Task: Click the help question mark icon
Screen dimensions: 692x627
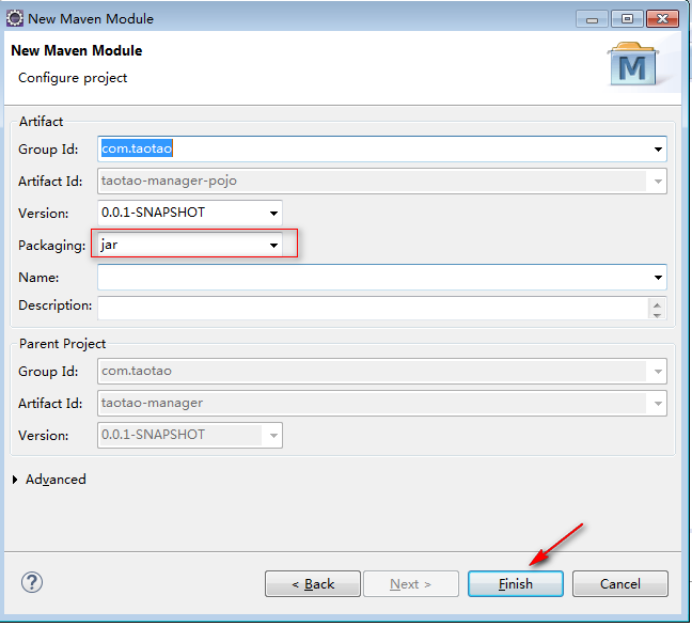Action: pyautogui.click(x=32, y=582)
